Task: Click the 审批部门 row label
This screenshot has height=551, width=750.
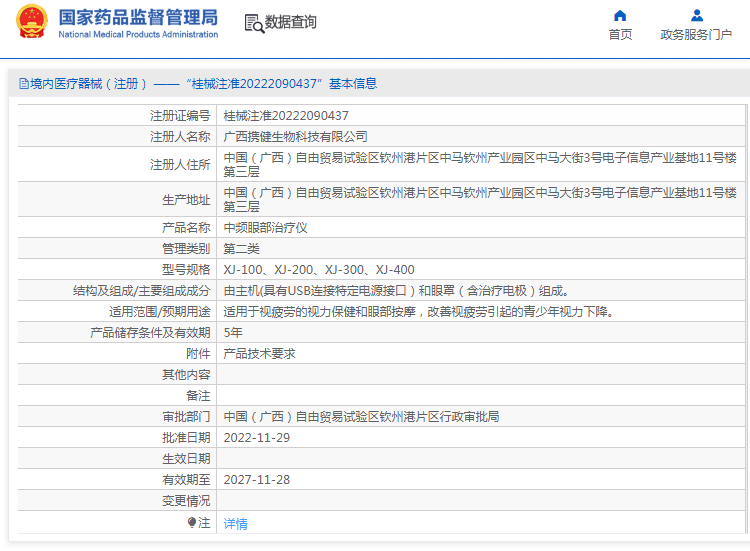Action: (x=186, y=417)
